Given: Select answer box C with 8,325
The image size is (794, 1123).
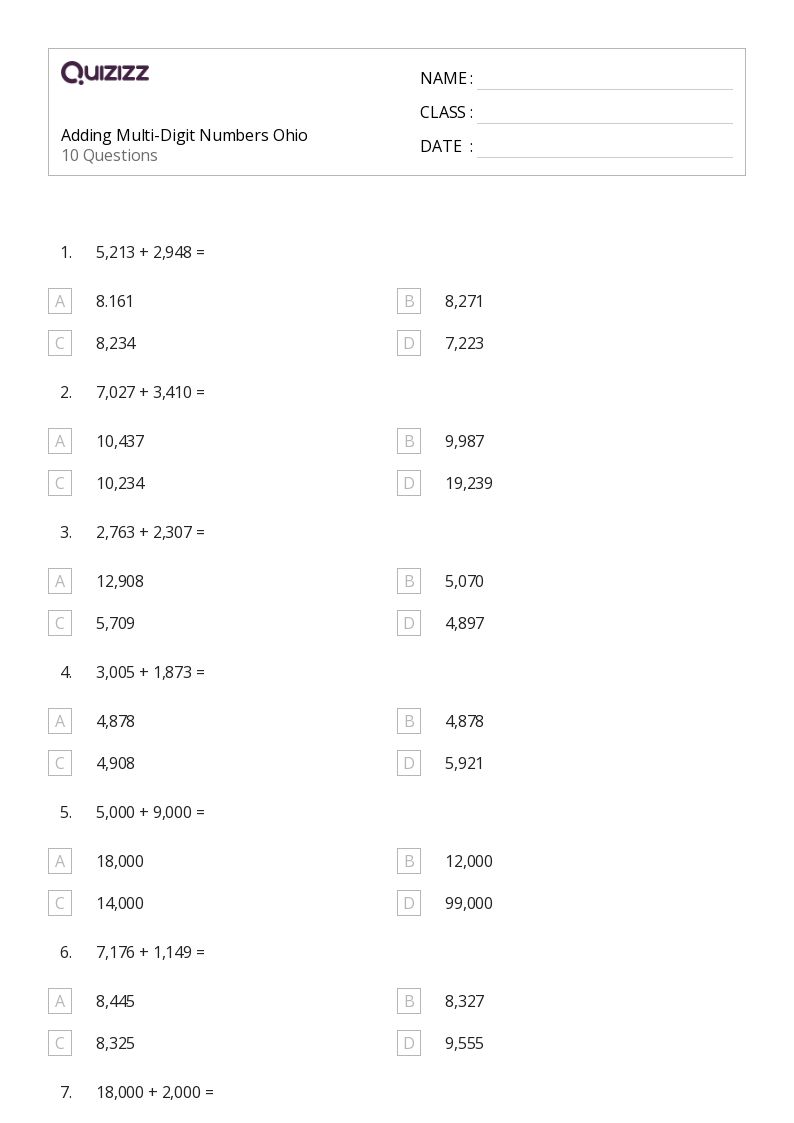Looking at the screenshot, I should click(60, 1044).
